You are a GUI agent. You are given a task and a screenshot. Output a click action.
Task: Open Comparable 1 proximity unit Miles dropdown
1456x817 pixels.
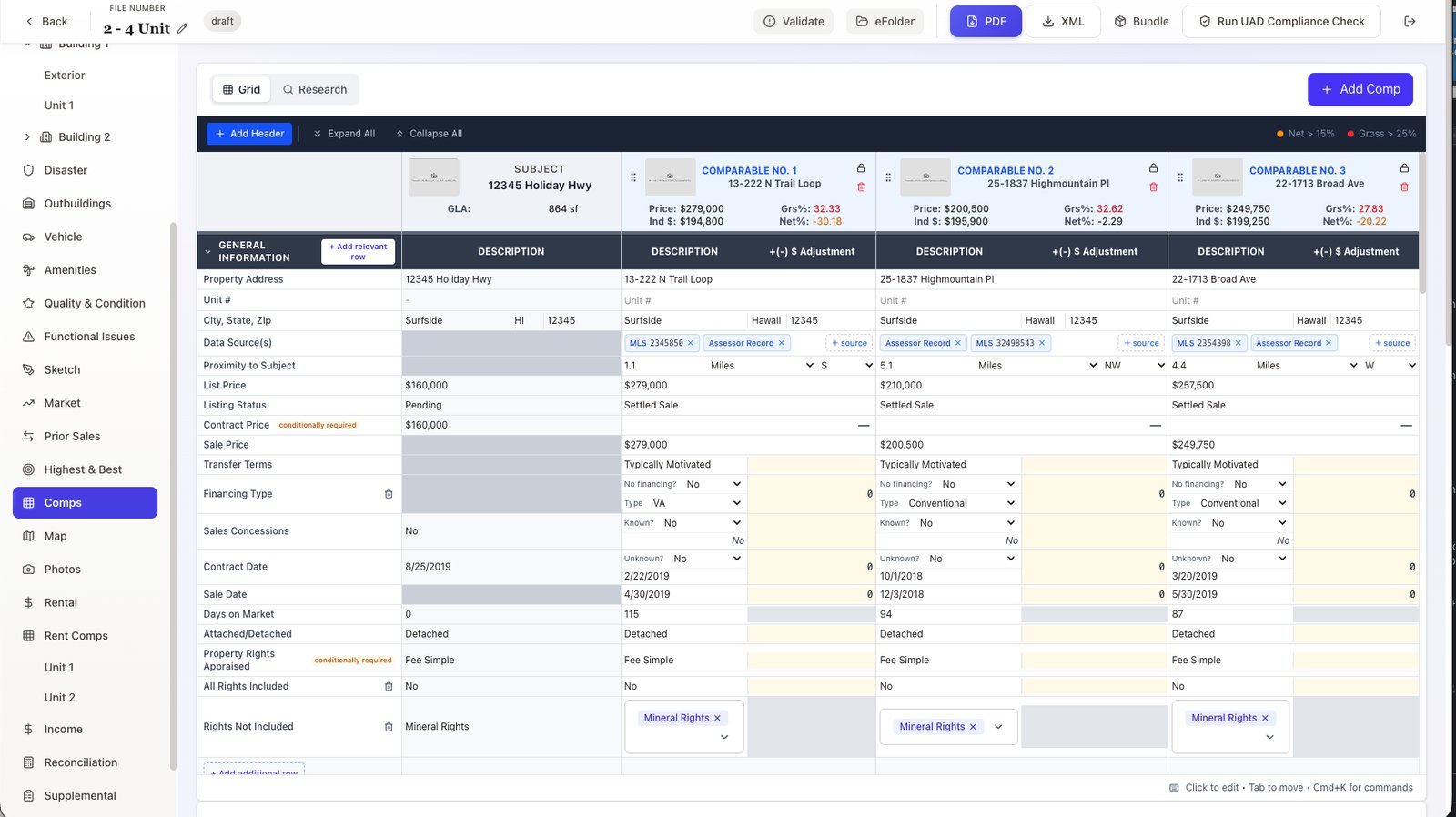pyautogui.click(x=761, y=366)
